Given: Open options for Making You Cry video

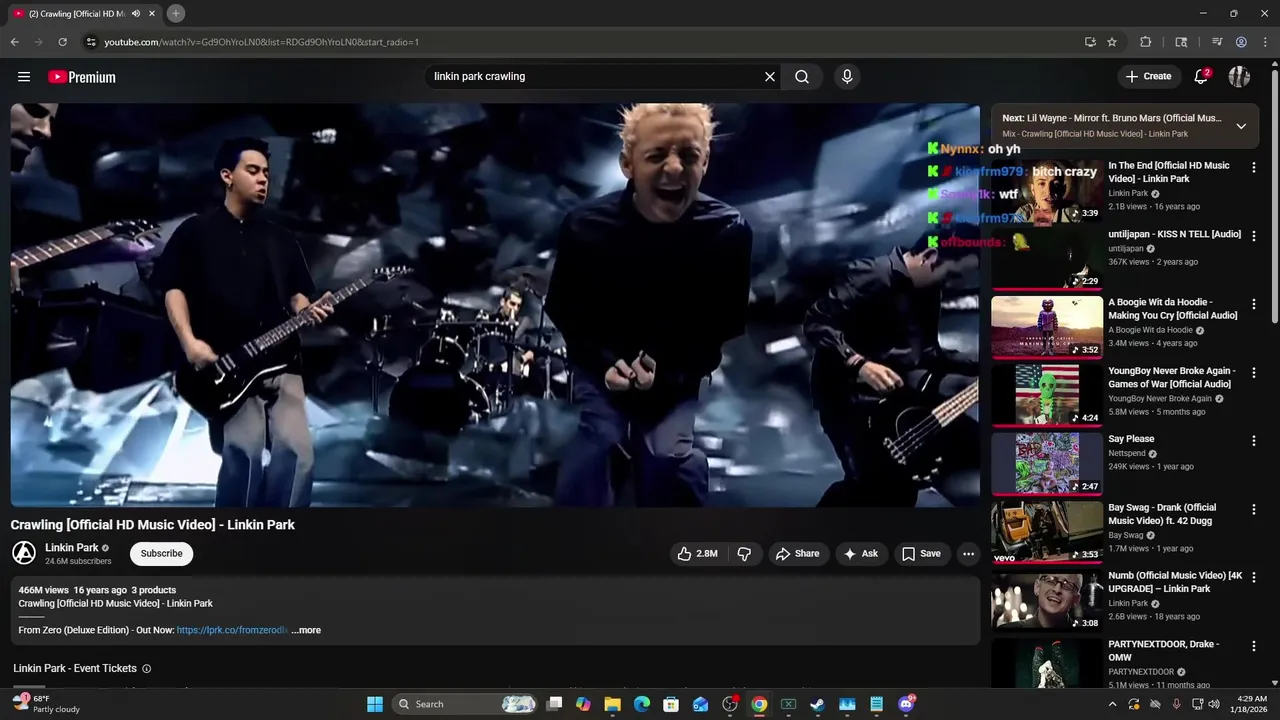Looking at the screenshot, I should click(1253, 304).
